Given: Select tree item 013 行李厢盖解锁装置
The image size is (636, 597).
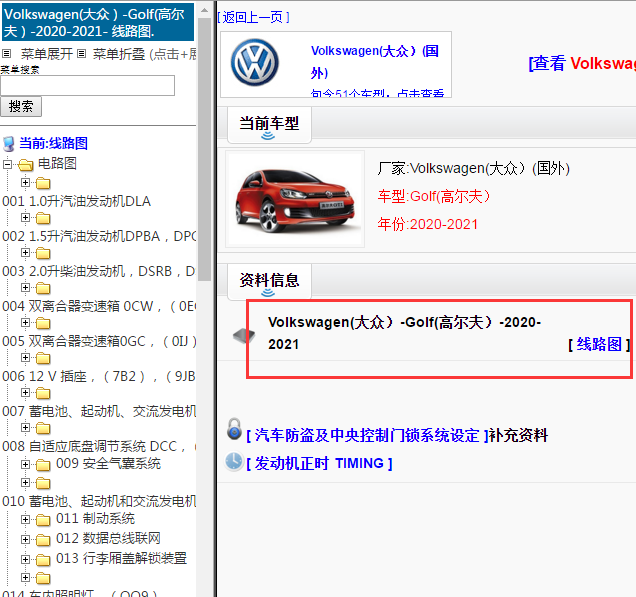Looking at the screenshot, I should tap(121, 558).
